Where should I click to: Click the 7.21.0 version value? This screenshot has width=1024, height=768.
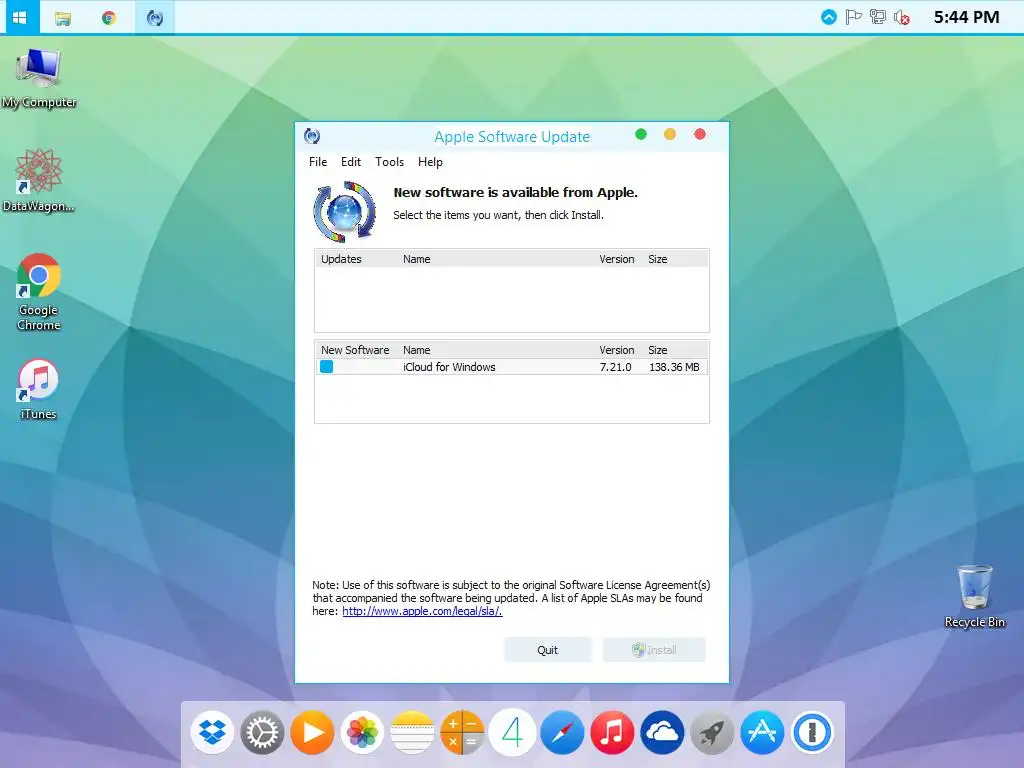[x=615, y=367]
